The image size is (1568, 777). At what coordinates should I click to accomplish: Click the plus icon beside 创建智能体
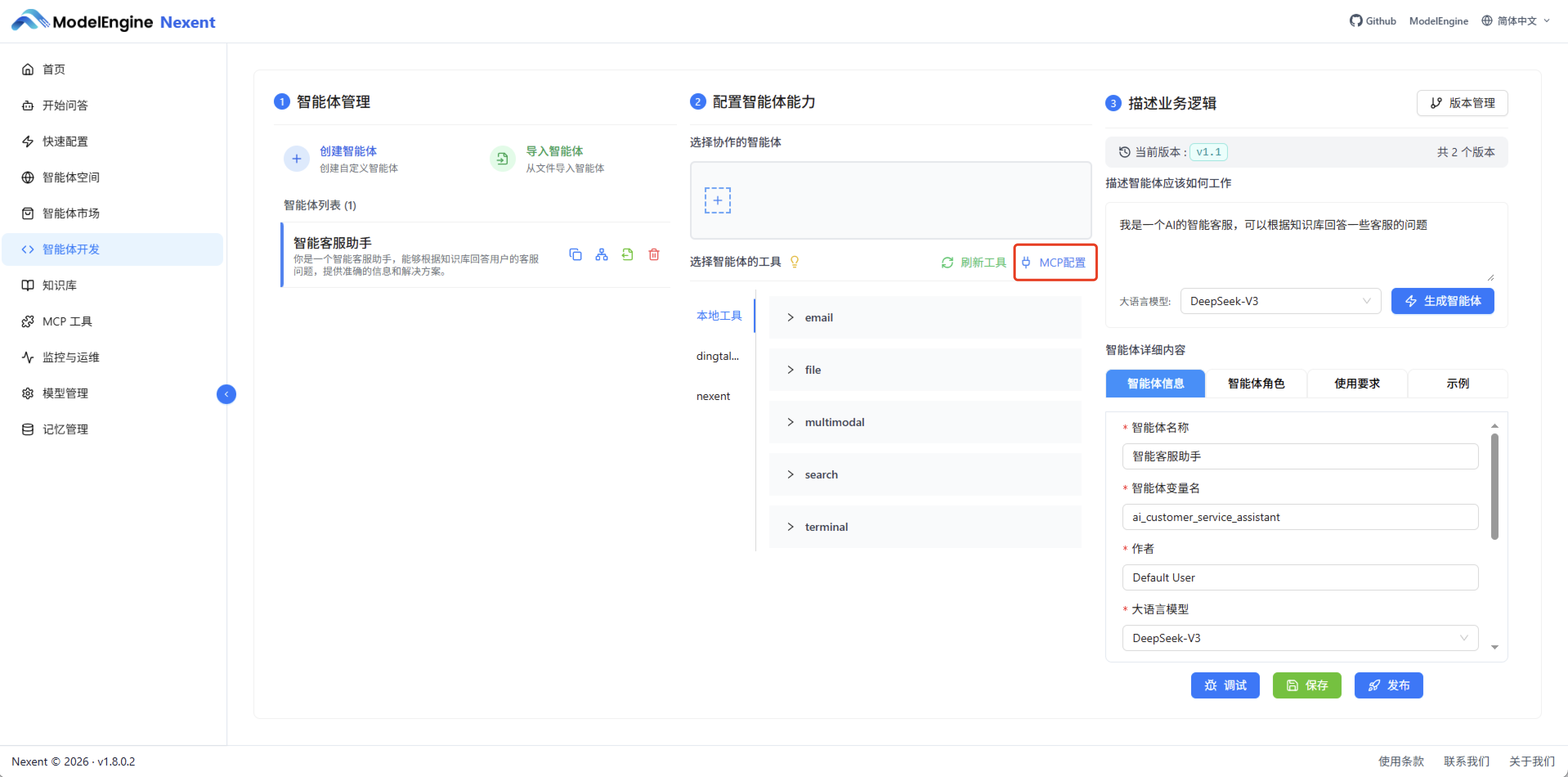pos(296,158)
